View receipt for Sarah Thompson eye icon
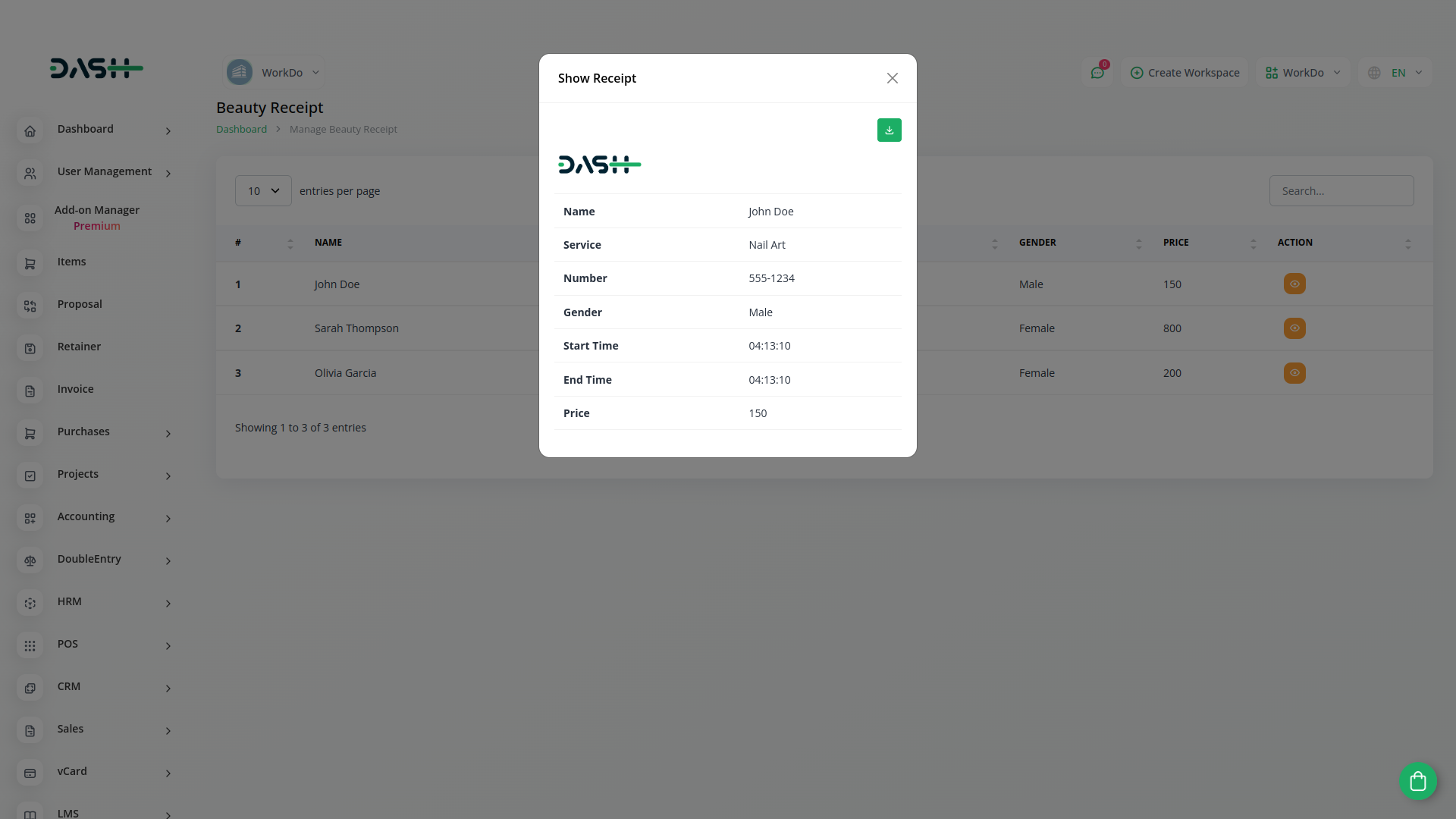Screen dimensions: 1456x819 1294,328
